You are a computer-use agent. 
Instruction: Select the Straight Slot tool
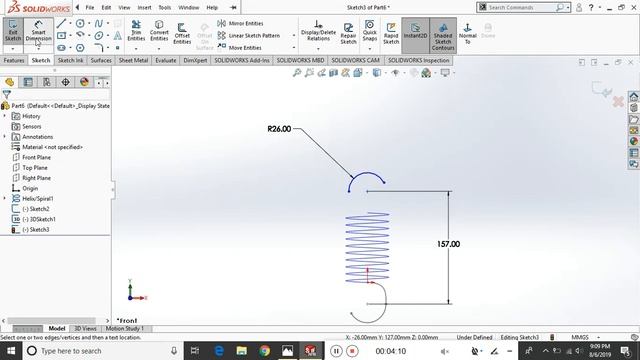pyautogui.click(x=61, y=48)
